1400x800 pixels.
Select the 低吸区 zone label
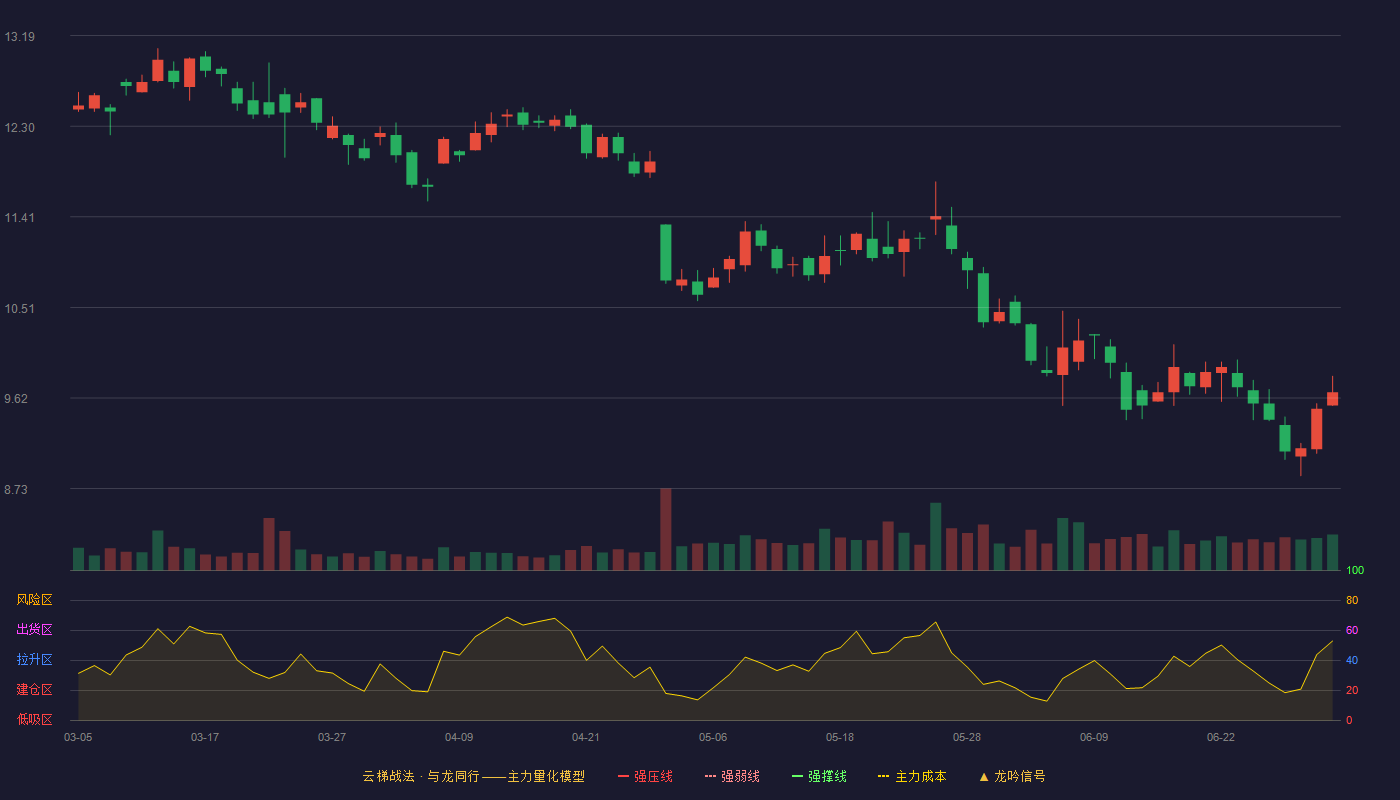point(34,719)
